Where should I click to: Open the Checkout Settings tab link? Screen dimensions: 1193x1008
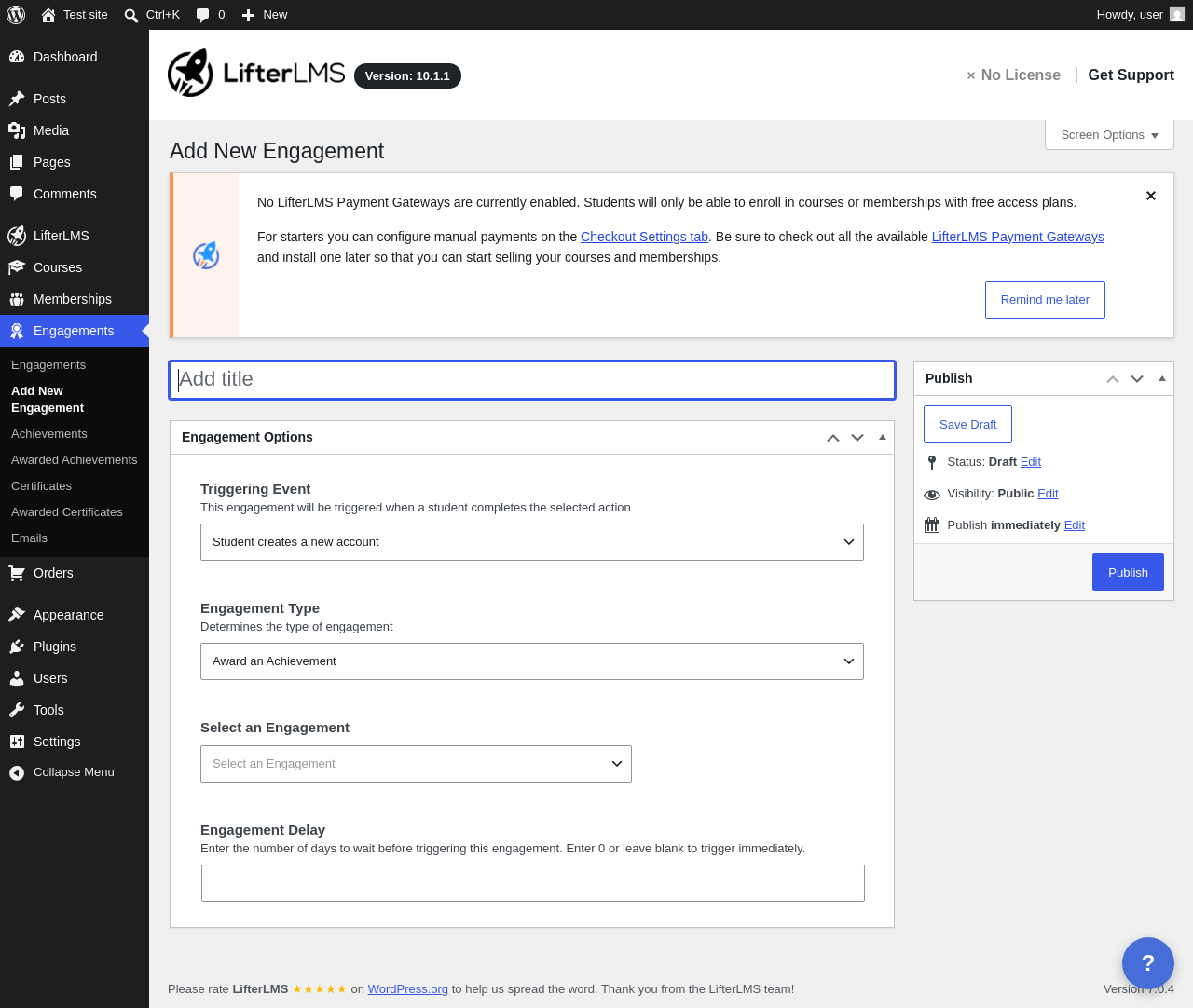tap(644, 237)
